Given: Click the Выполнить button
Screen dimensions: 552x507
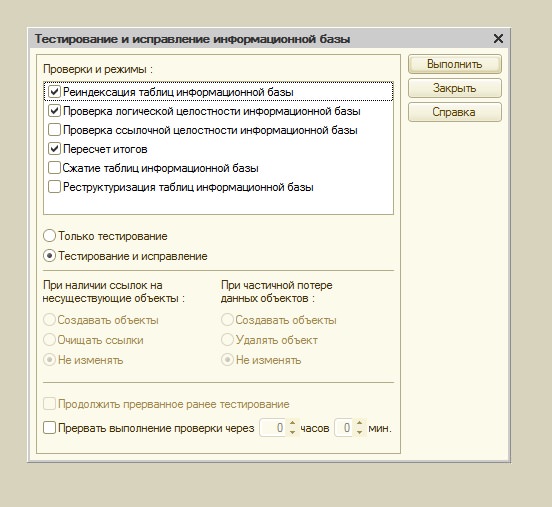Looking at the screenshot, I should pos(454,64).
